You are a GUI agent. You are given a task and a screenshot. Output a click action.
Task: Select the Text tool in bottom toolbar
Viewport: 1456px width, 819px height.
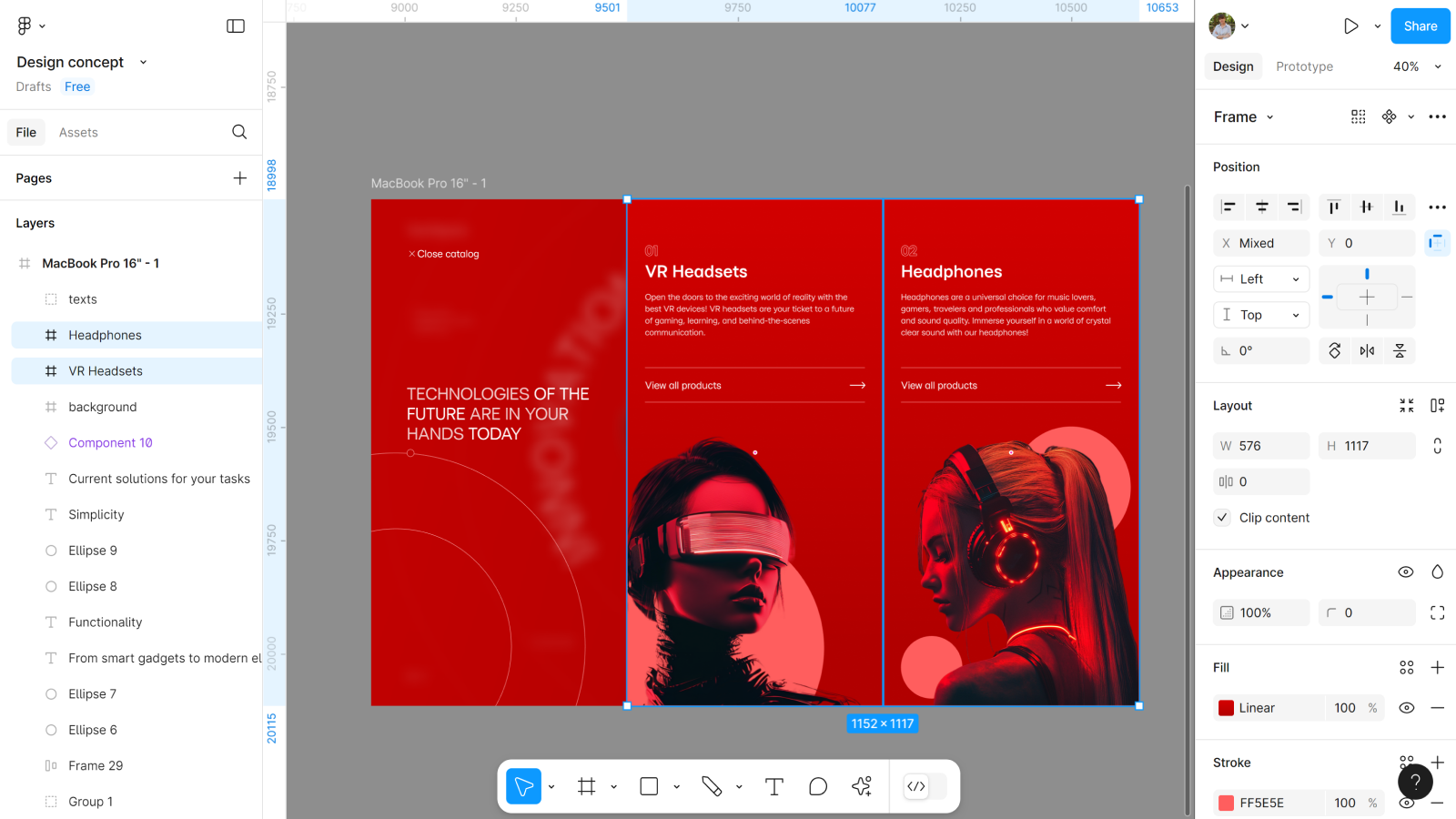pyautogui.click(x=773, y=786)
